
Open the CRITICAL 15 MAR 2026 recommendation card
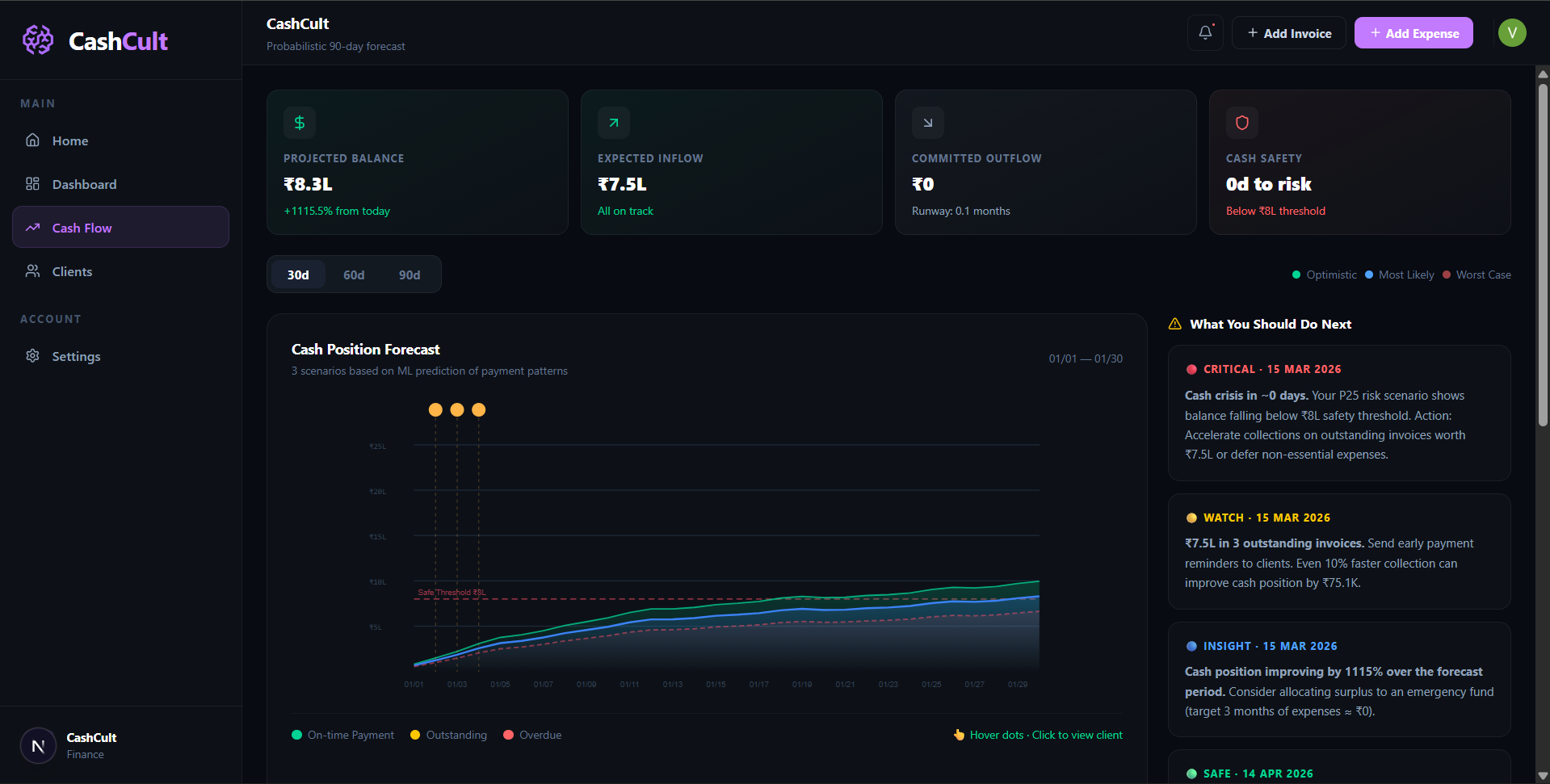tap(1339, 413)
